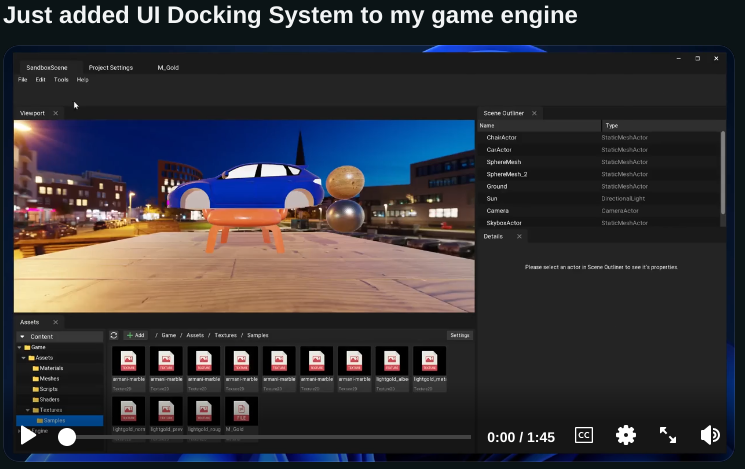Open the Tools menu
The image size is (745, 469).
click(61, 80)
